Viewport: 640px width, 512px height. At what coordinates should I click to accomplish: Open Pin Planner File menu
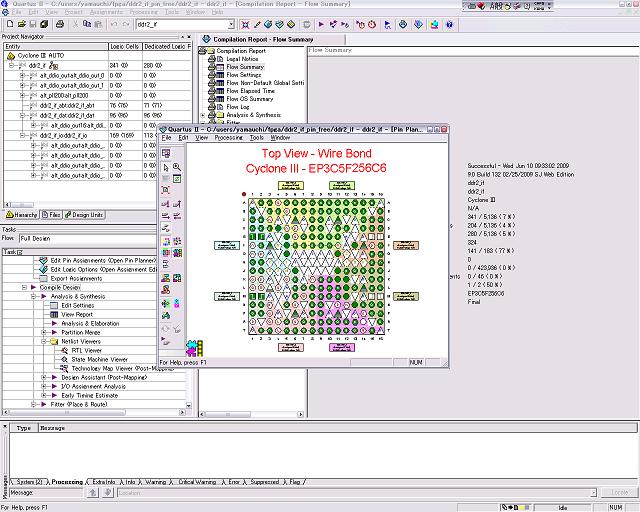click(166, 138)
